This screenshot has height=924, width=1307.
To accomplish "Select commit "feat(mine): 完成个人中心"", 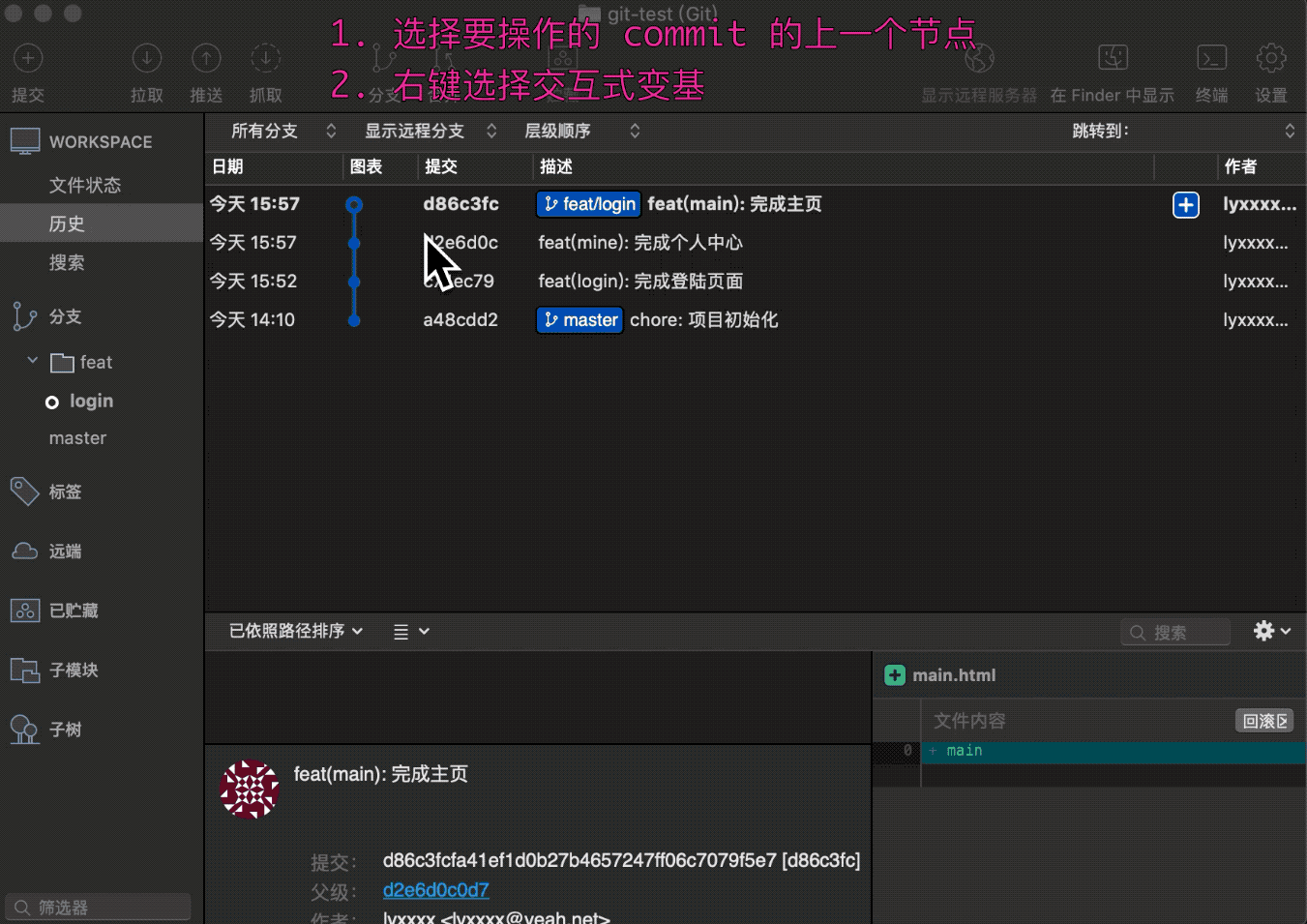I will coord(640,243).
